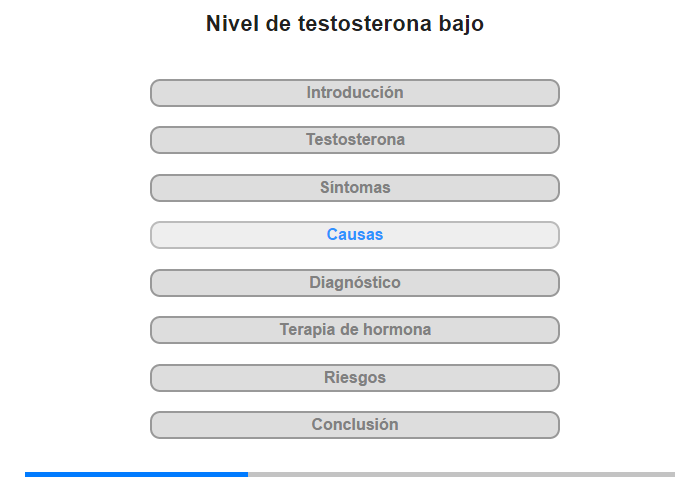
Task: Open the Introducción section
Action: (x=355, y=93)
